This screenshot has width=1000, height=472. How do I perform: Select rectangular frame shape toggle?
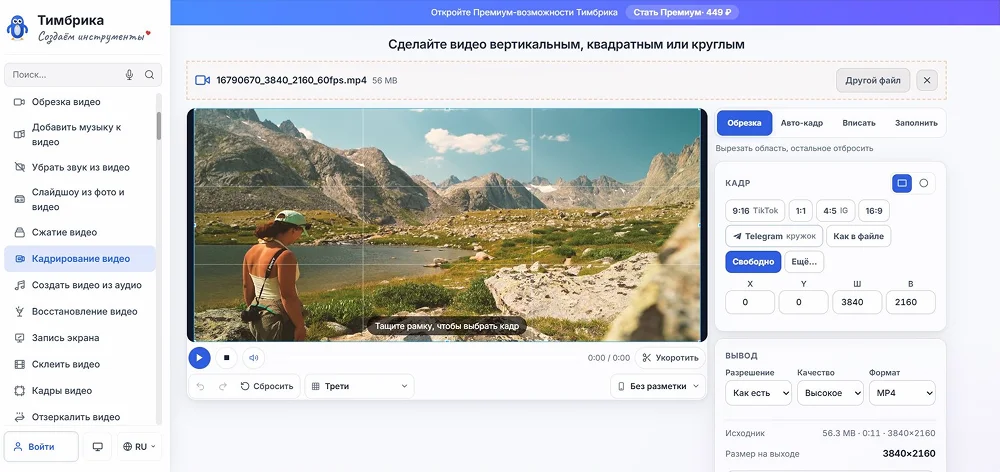(x=902, y=183)
